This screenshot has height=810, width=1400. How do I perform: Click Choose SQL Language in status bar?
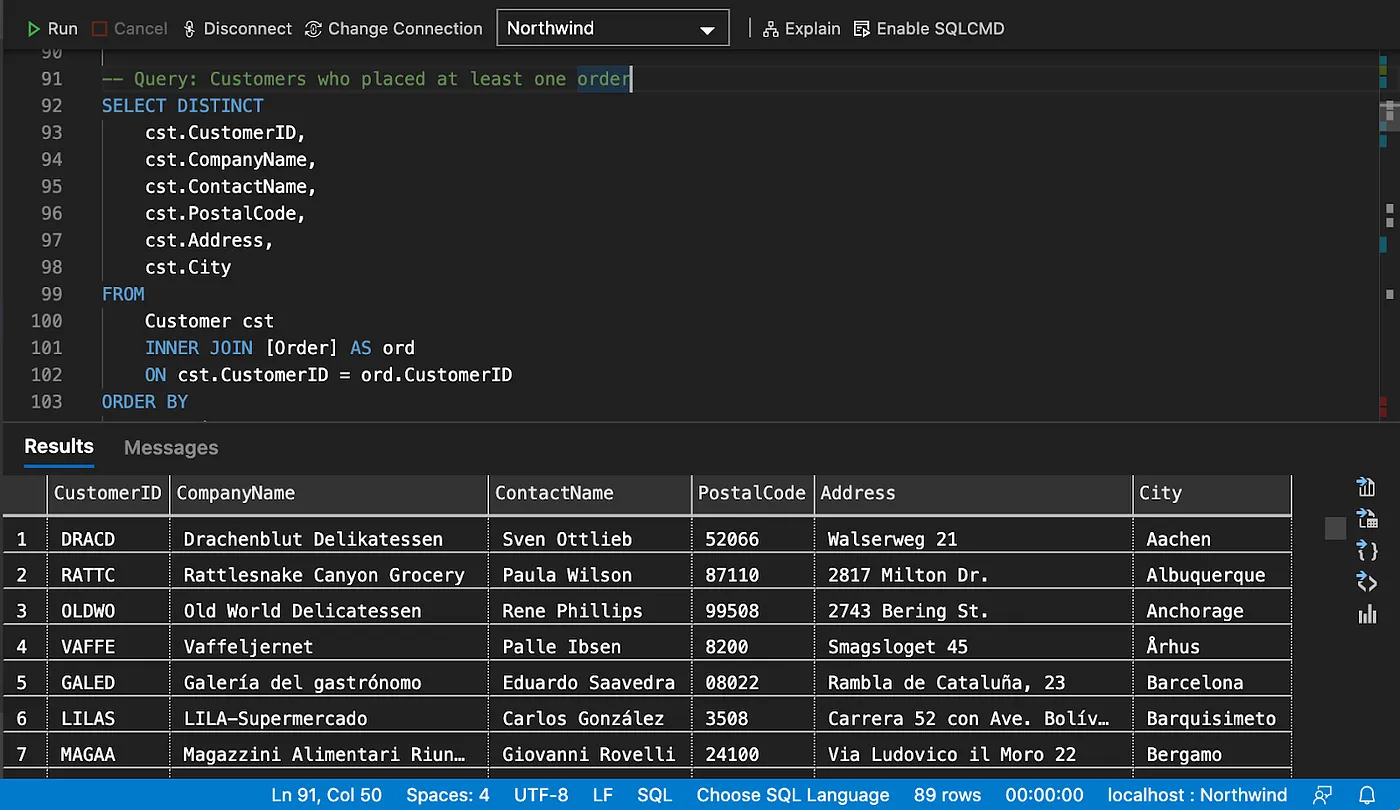793,795
